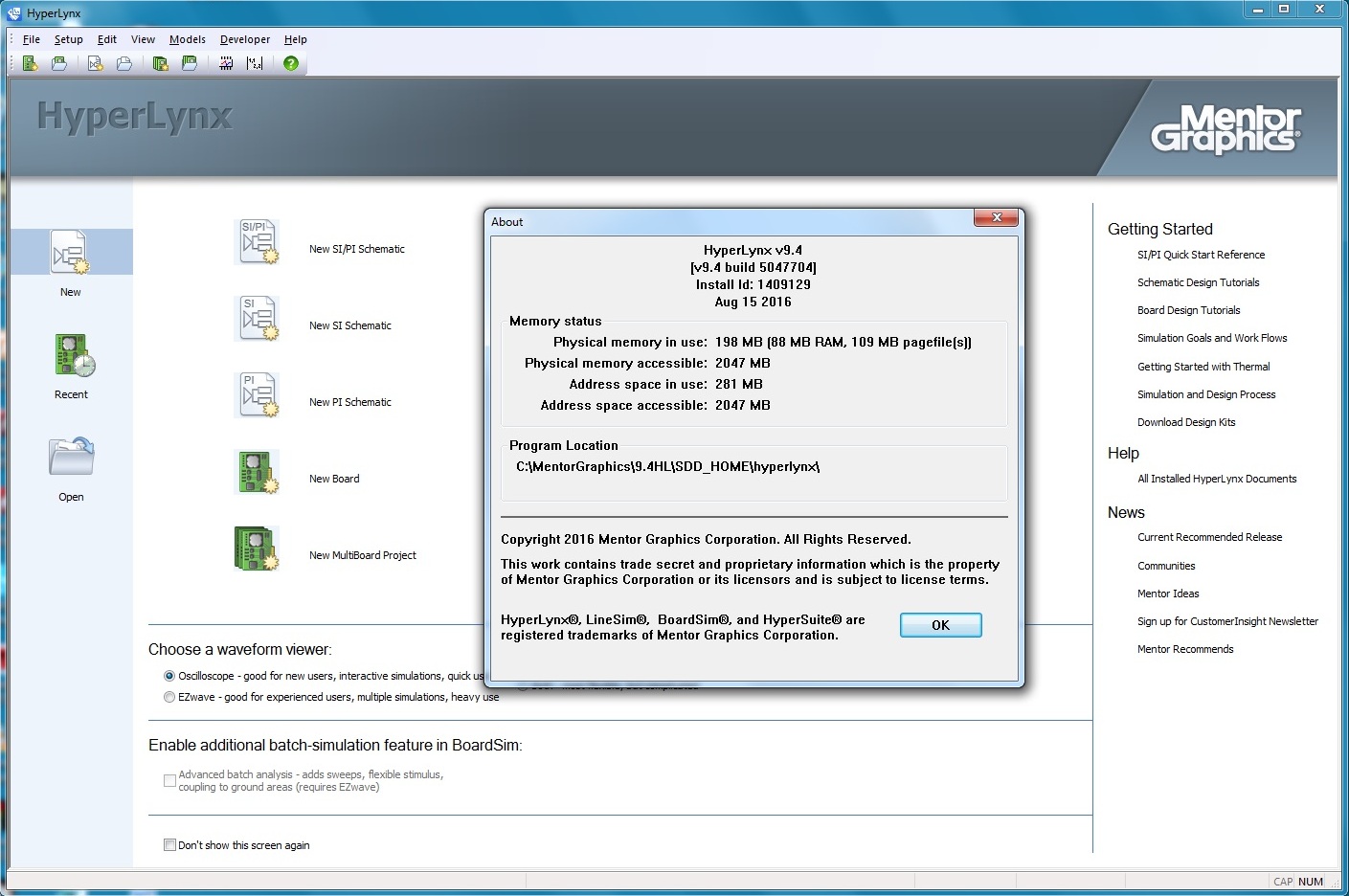Click the Mentor Graphics logo

point(1225,129)
